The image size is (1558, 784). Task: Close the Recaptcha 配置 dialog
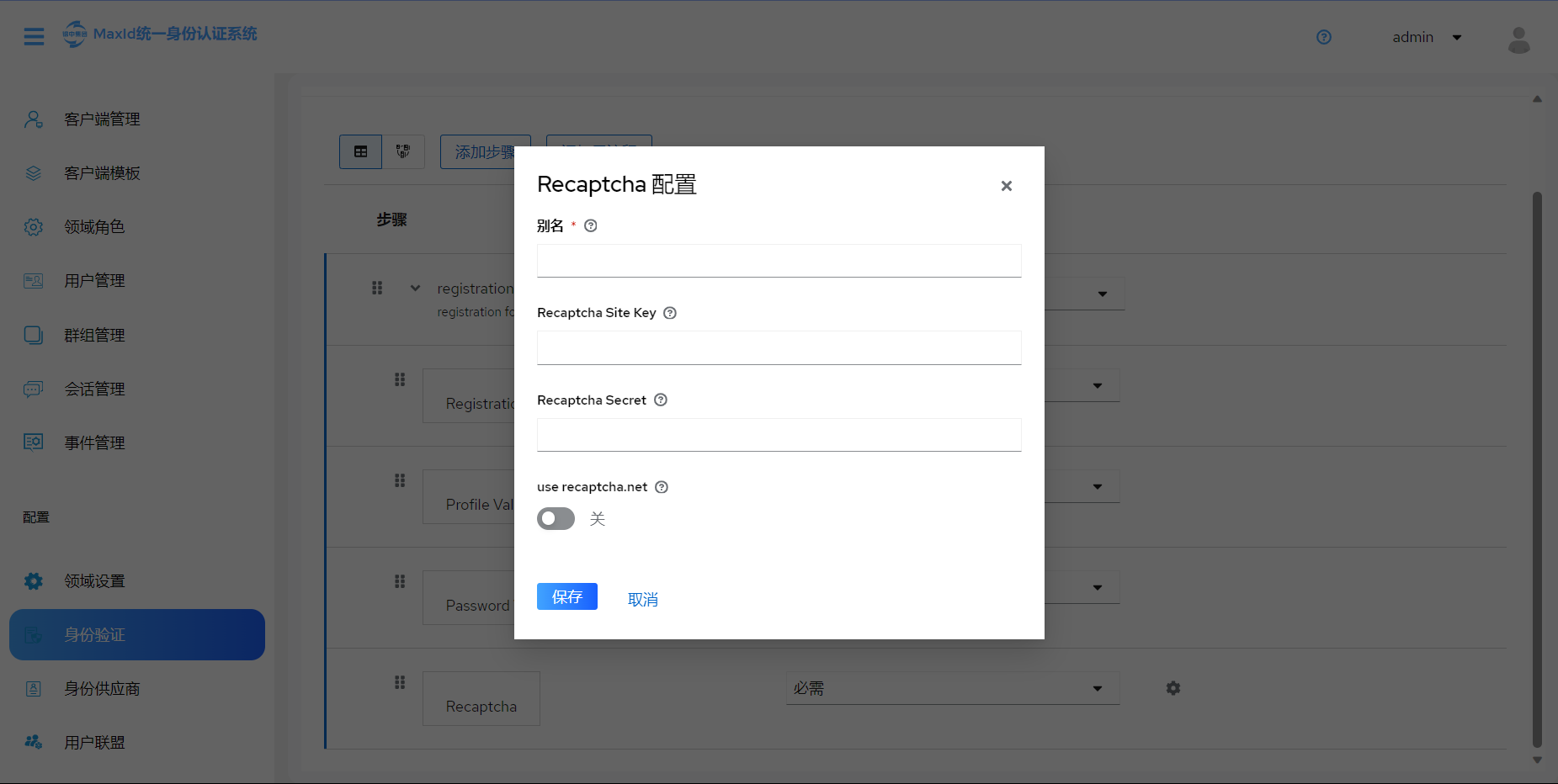[1006, 186]
